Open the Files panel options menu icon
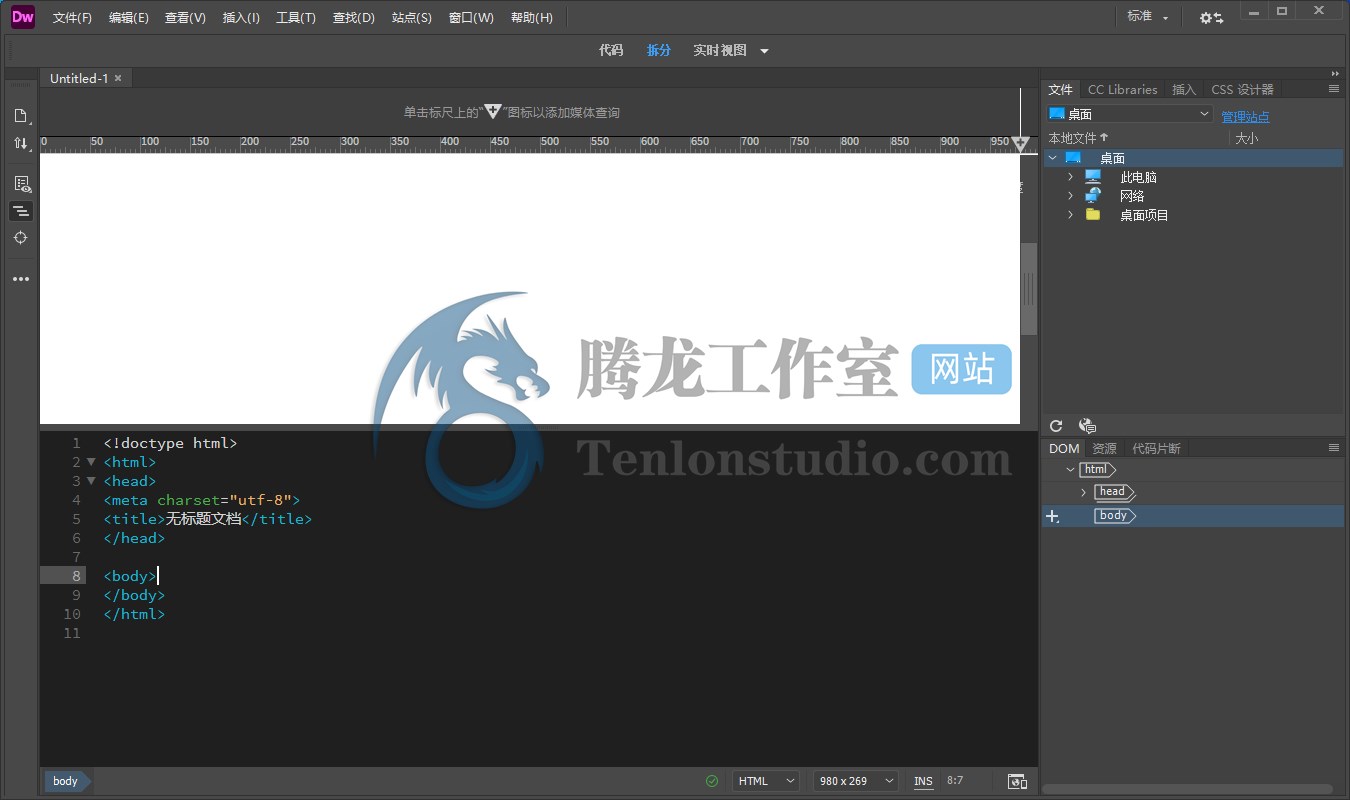Image resolution: width=1350 pixels, height=800 pixels. pos(1333,89)
